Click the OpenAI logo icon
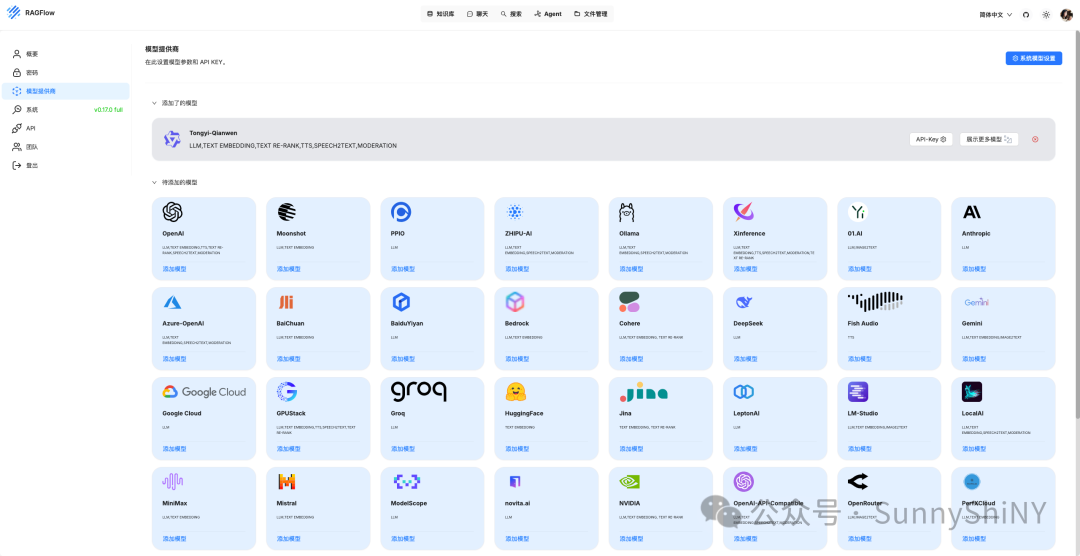 pos(172,212)
